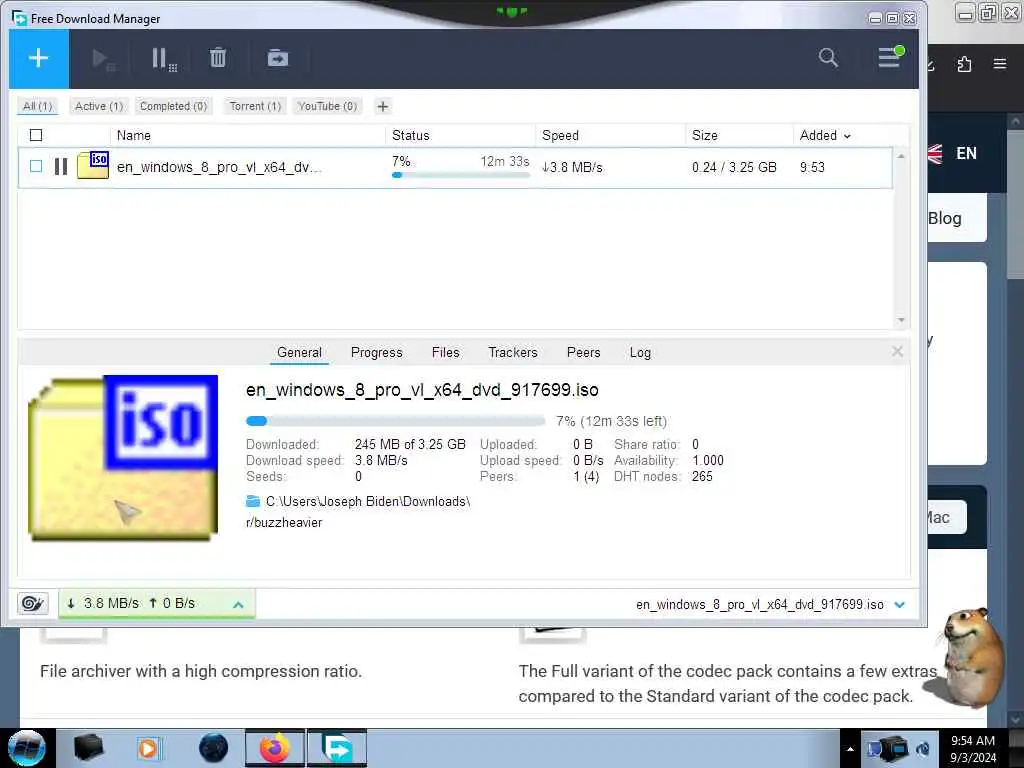Click the details panel progress bar
Screen dimensions: 1024x768
point(395,421)
